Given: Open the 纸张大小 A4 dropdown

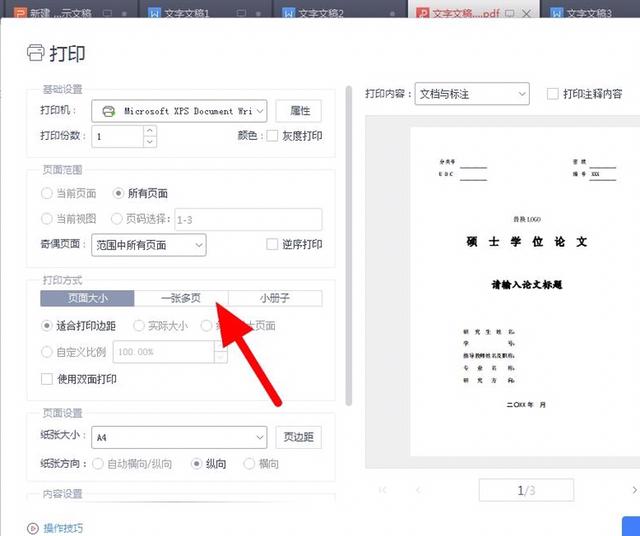Looking at the screenshot, I should [179, 437].
